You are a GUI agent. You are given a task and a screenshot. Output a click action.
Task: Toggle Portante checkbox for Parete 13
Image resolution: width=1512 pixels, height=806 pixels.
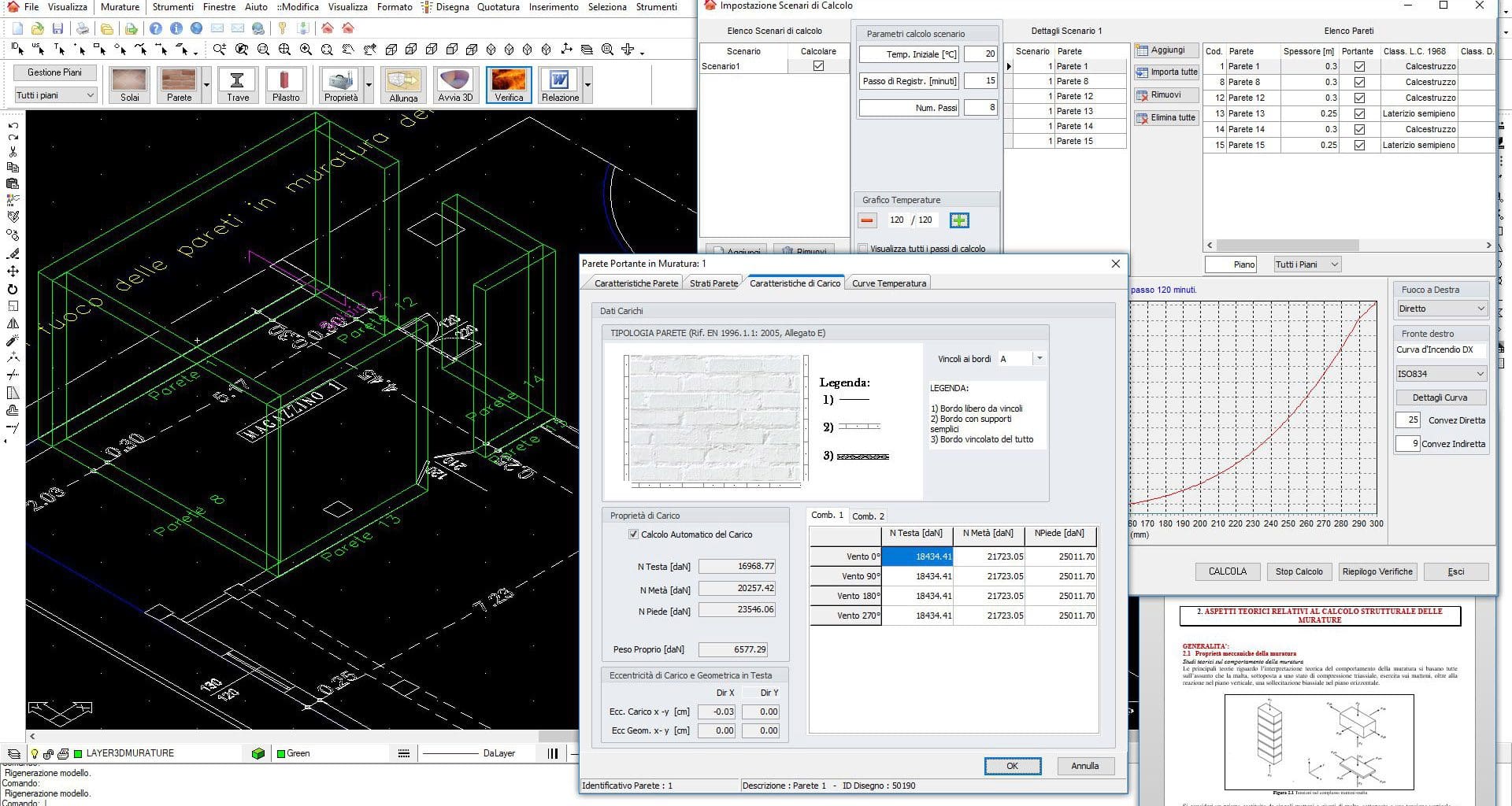tap(1359, 113)
